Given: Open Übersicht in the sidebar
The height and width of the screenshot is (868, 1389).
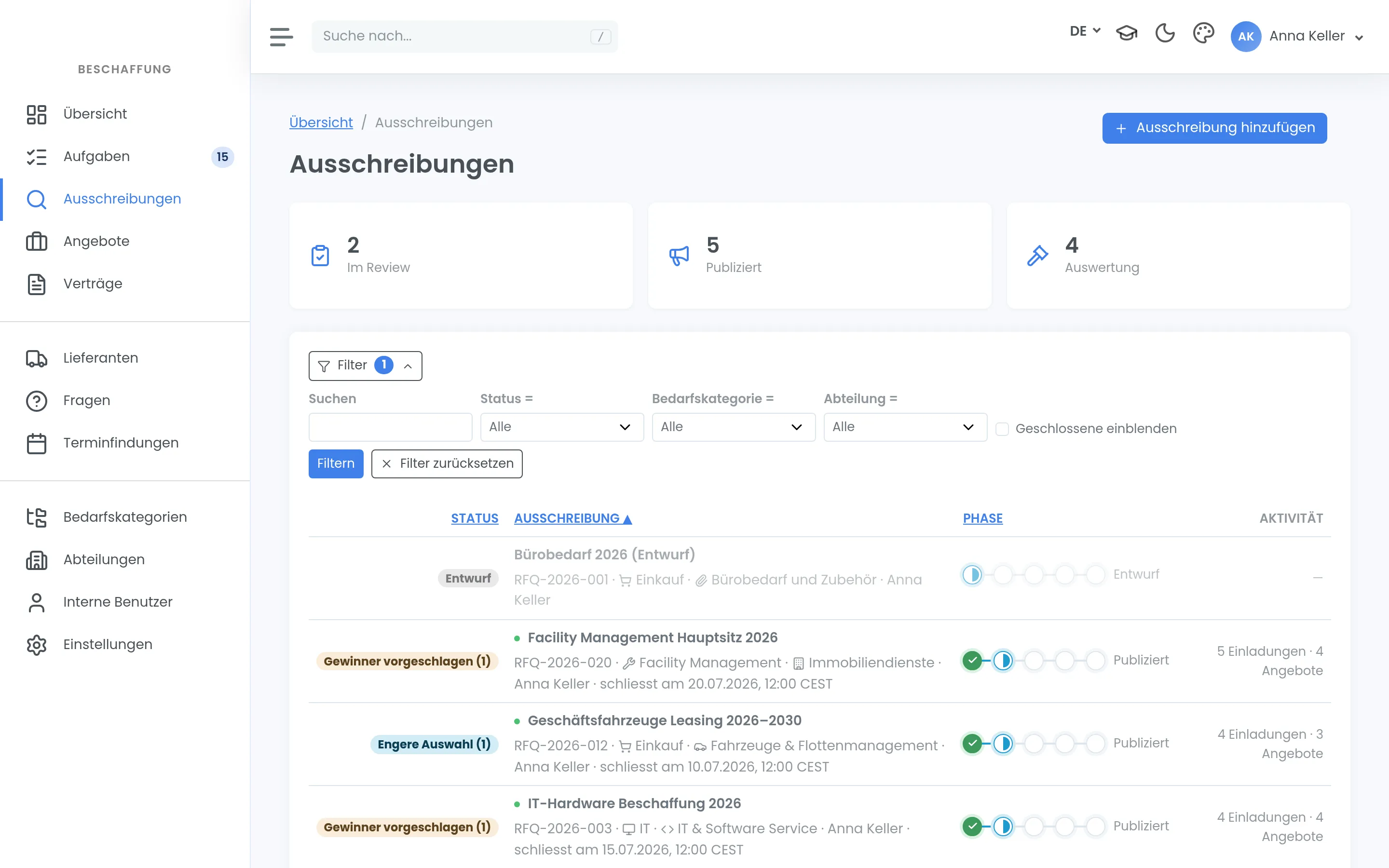Looking at the screenshot, I should [125, 114].
